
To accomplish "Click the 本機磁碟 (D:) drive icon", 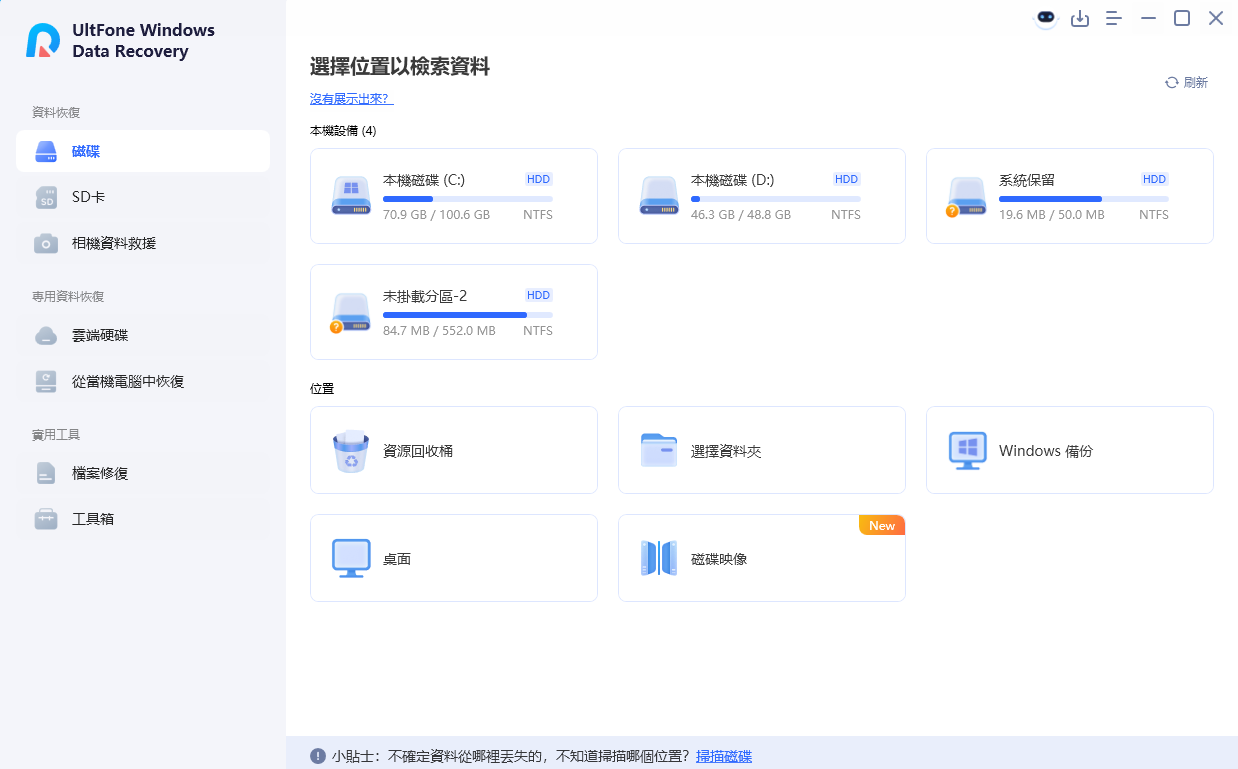I will 659,196.
